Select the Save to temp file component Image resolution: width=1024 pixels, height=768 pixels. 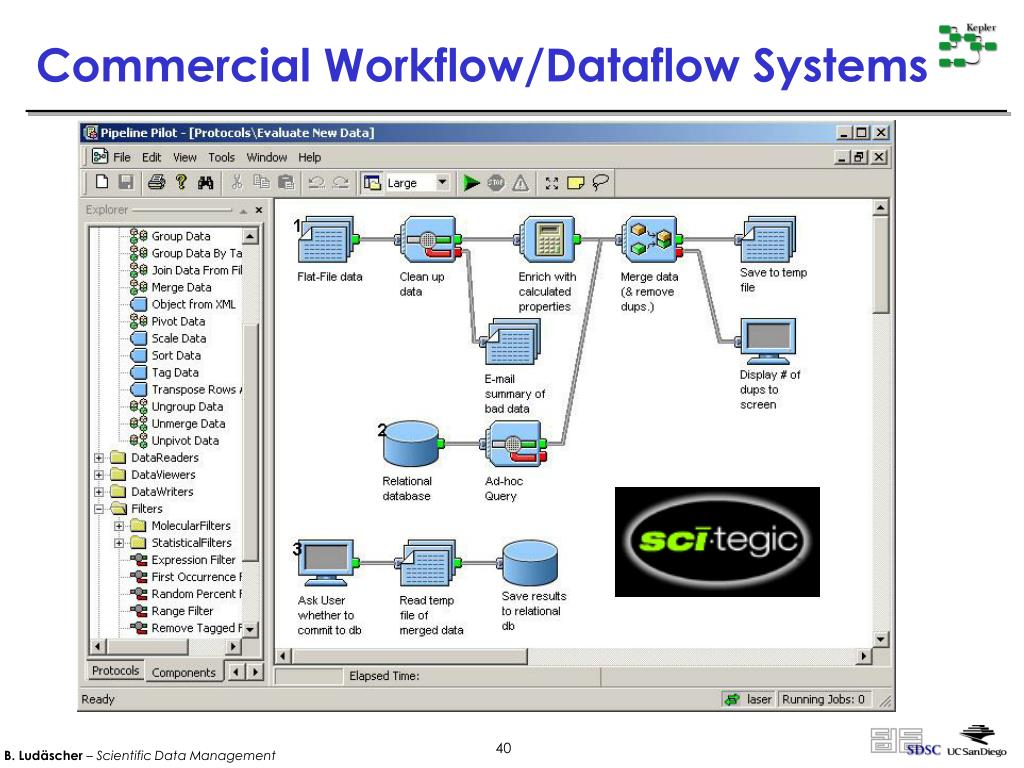pos(767,240)
